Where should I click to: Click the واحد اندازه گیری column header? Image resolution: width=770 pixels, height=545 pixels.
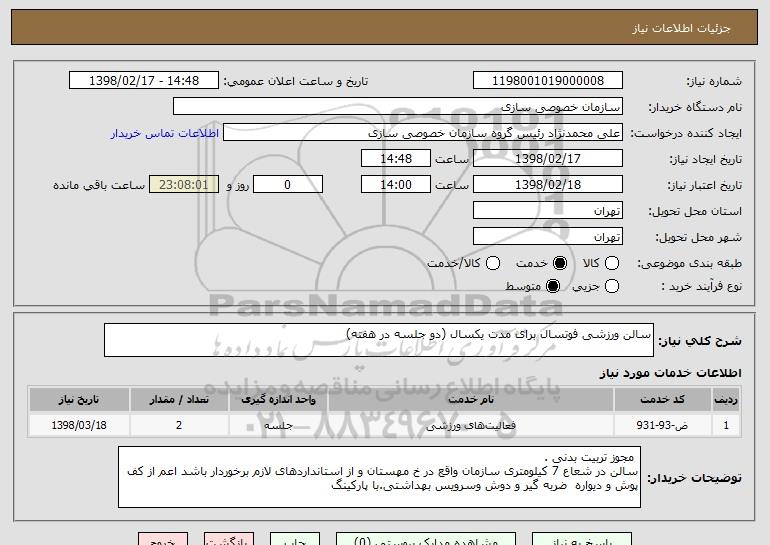point(278,400)
